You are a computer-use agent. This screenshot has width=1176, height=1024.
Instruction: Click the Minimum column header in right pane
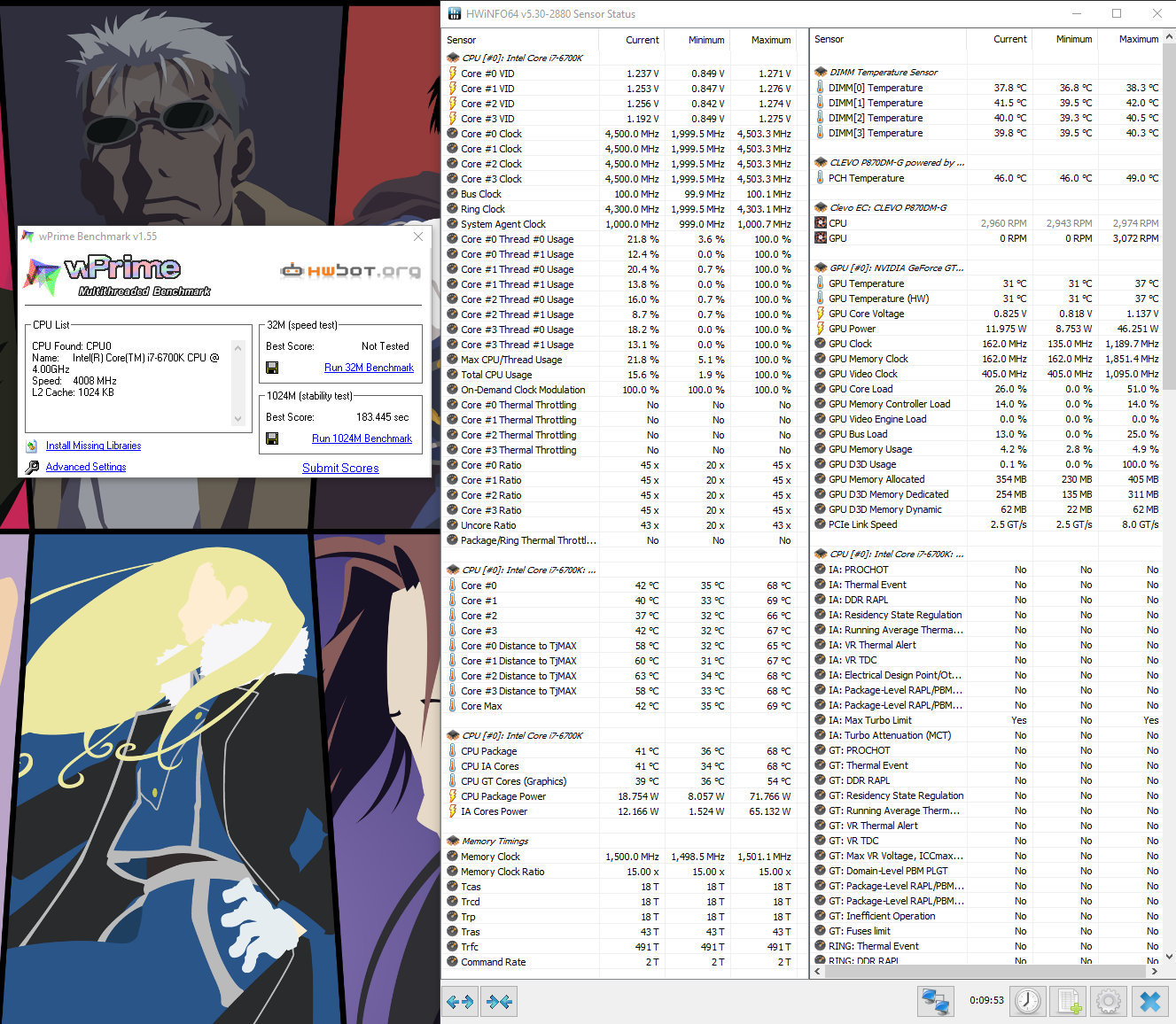(1065, 40)
